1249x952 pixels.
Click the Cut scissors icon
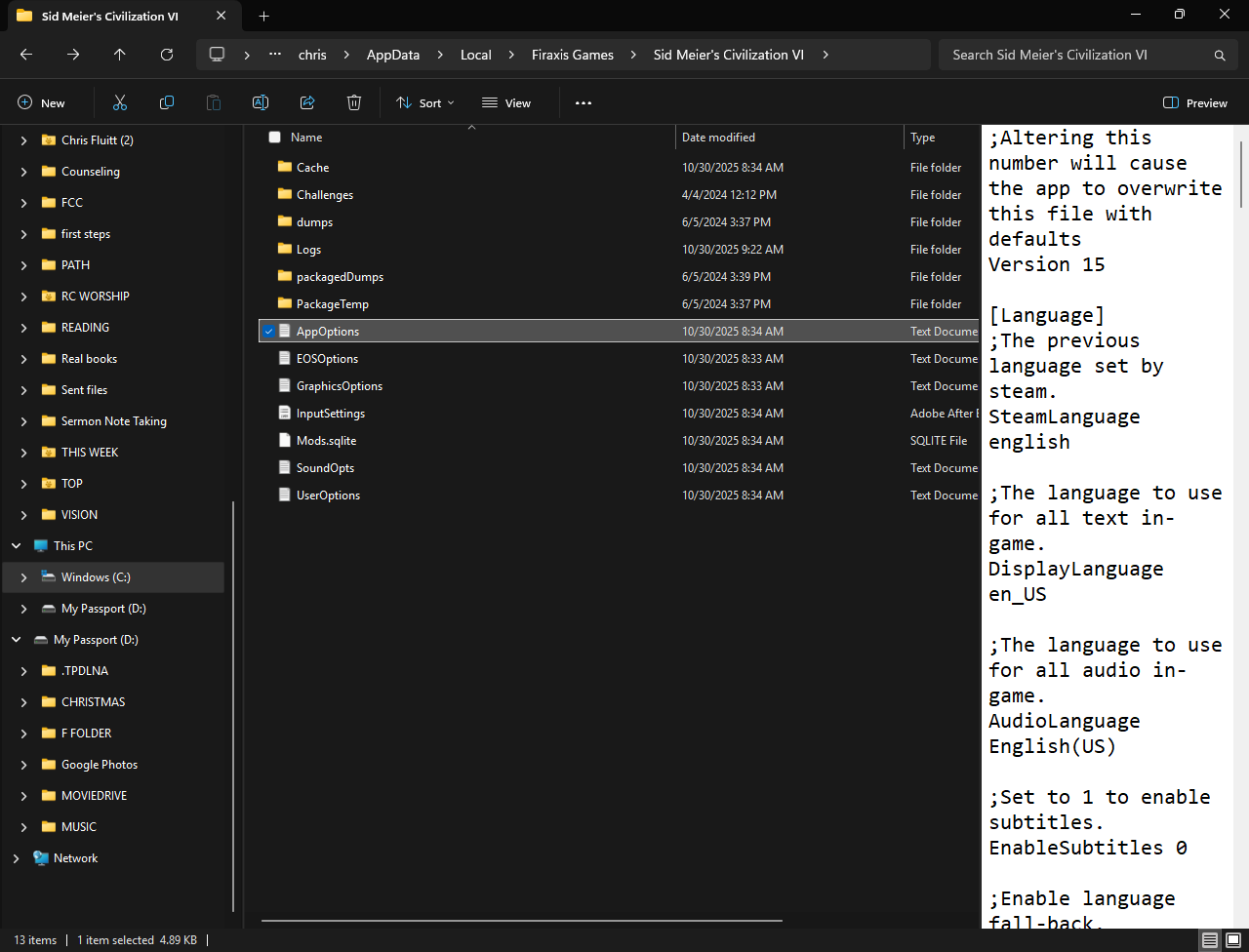point(120,102)
